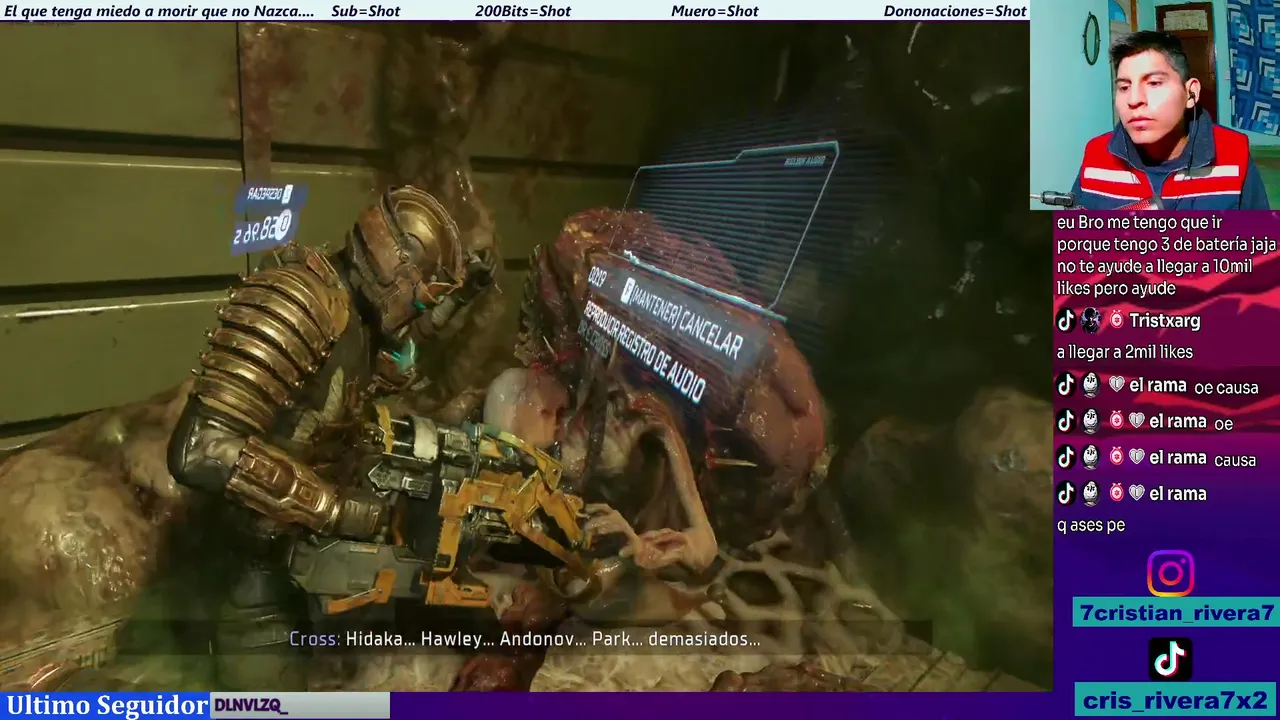Click chat message 'q ases pe'
Image resolution: width=1280 pixels, height=720 pixels.
1091,525
